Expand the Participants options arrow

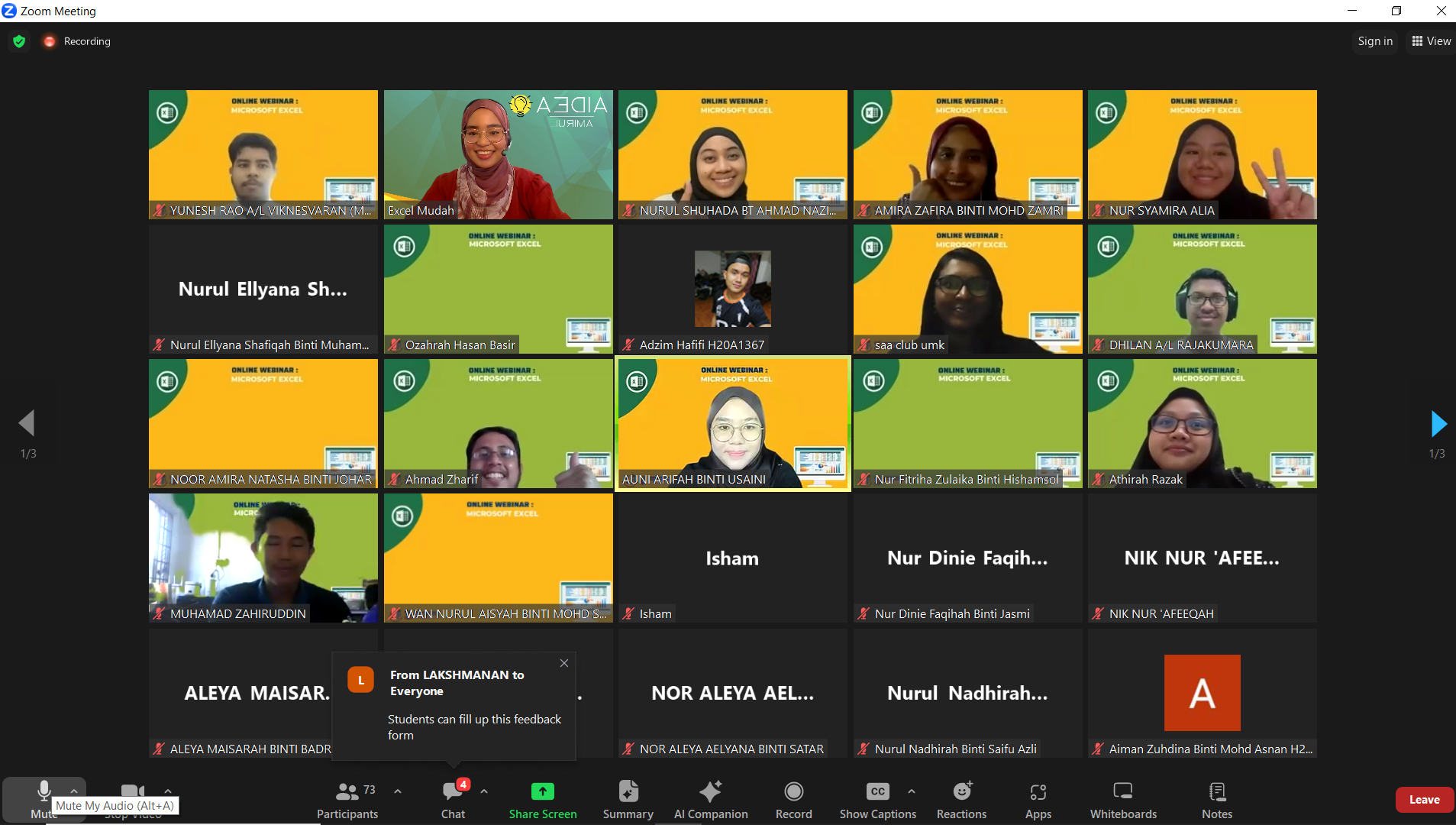pos(398,791)
